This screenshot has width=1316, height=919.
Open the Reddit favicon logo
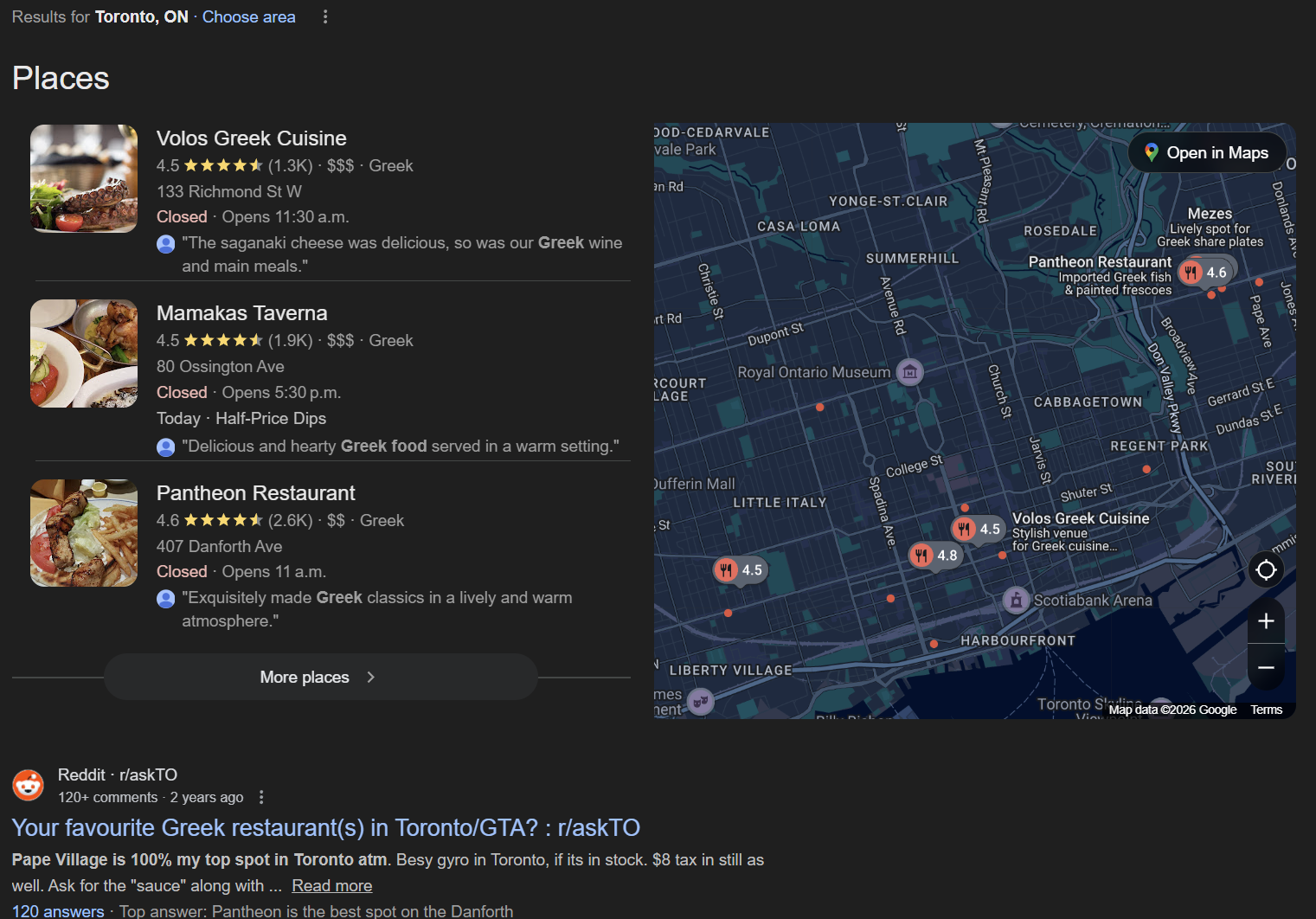(29, 785)
